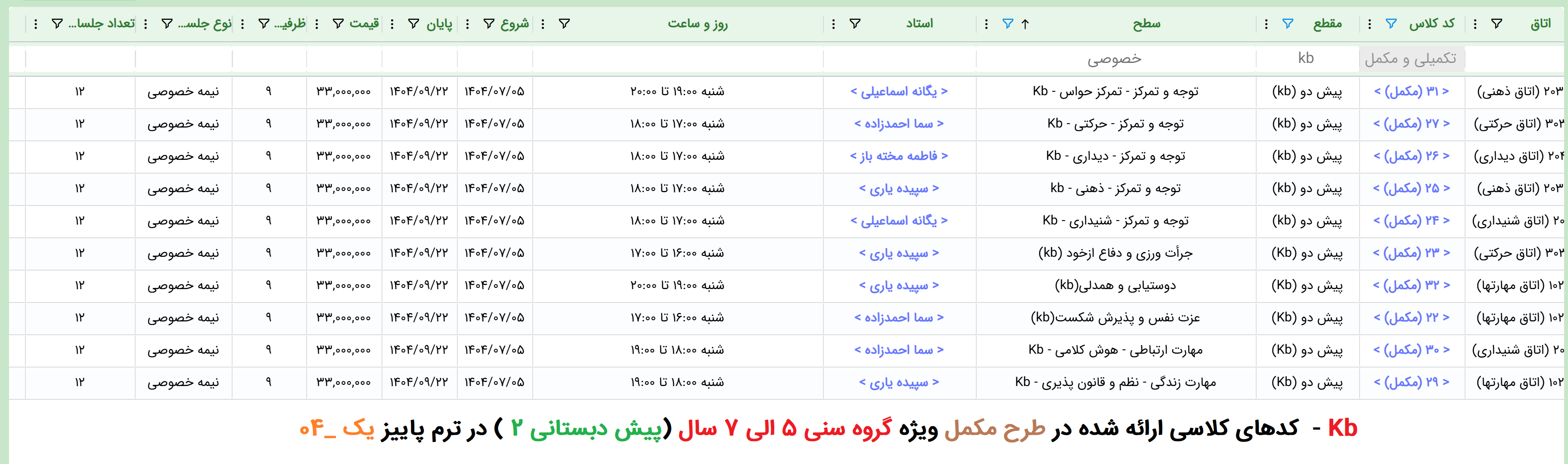Click the خصوصی filter field under سطح

click(x=1115, y=59)
